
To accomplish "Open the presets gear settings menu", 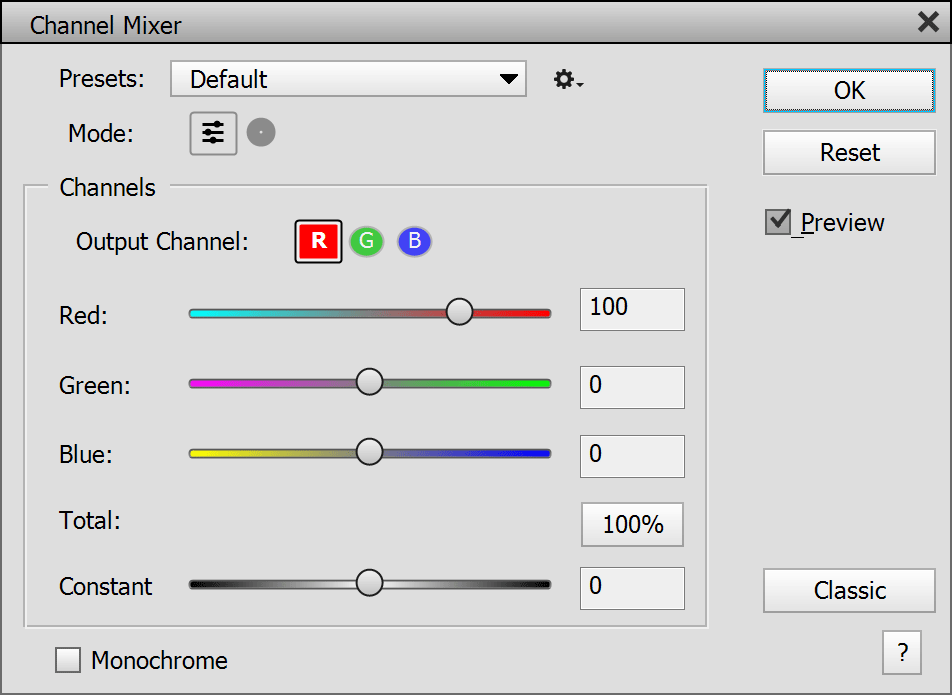I will 567,80.
